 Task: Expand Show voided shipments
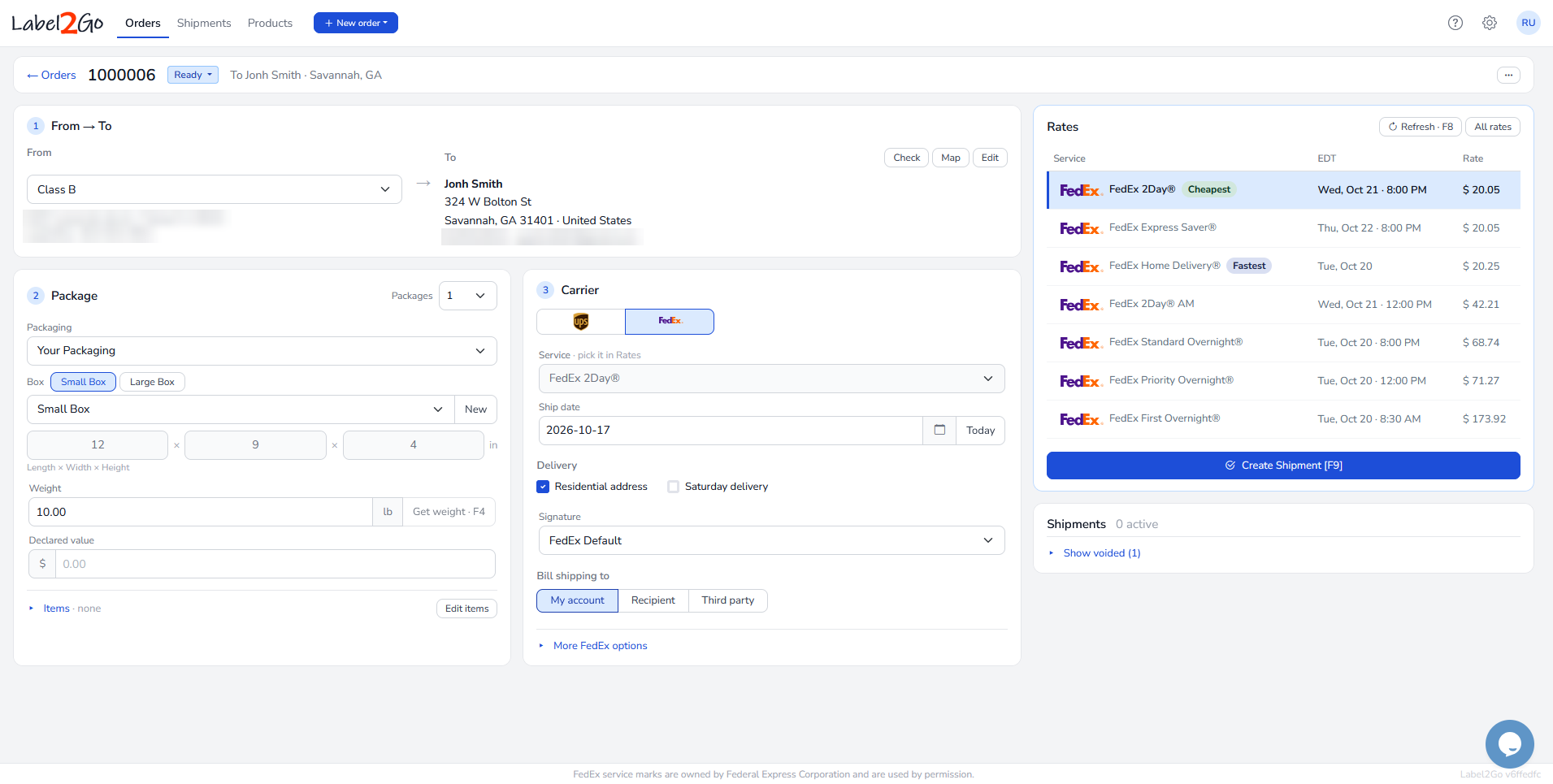tap(1101, 553)
